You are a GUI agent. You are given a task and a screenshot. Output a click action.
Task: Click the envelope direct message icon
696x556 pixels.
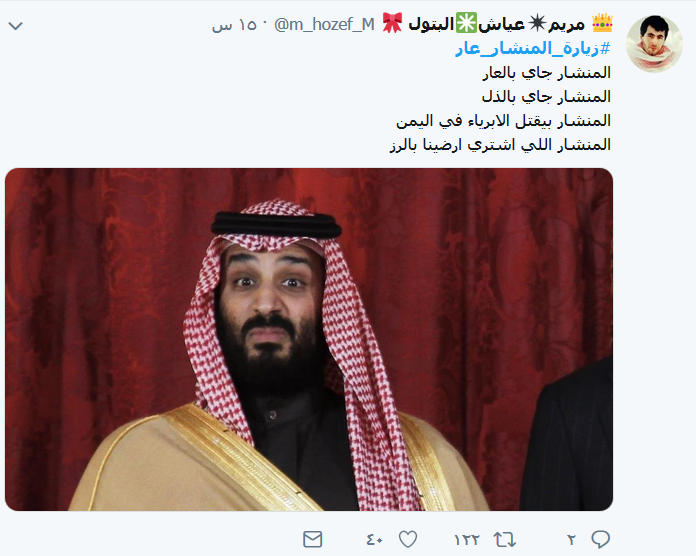[309, 539]
